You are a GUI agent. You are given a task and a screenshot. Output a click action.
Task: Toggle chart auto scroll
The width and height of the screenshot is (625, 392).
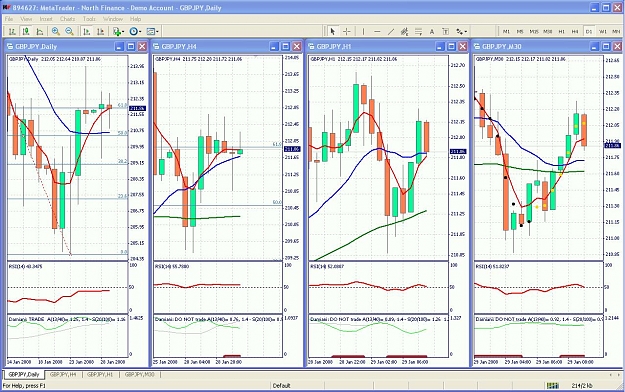tap(86, 31)
